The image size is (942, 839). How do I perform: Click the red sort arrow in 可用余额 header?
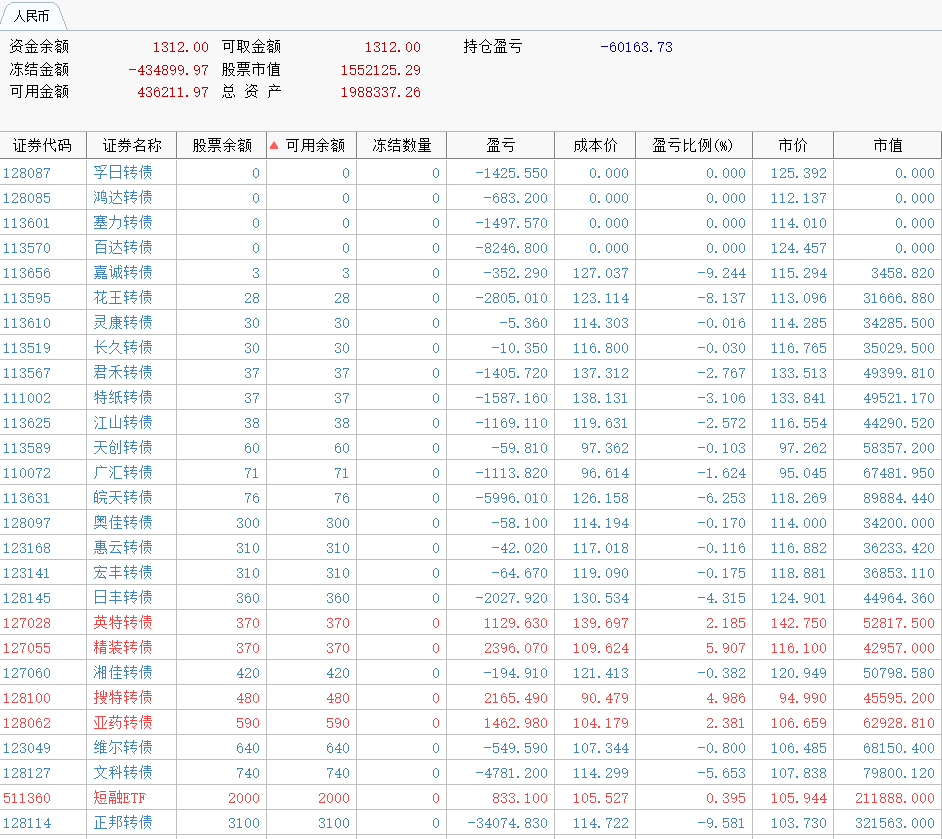pos(274,146)
